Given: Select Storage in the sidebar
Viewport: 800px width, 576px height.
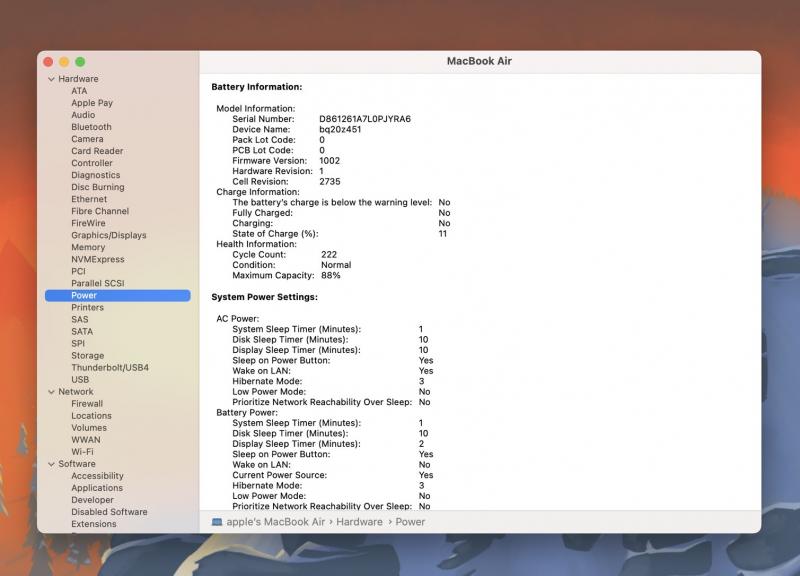Looking at the screenshot, I should 87,356.
